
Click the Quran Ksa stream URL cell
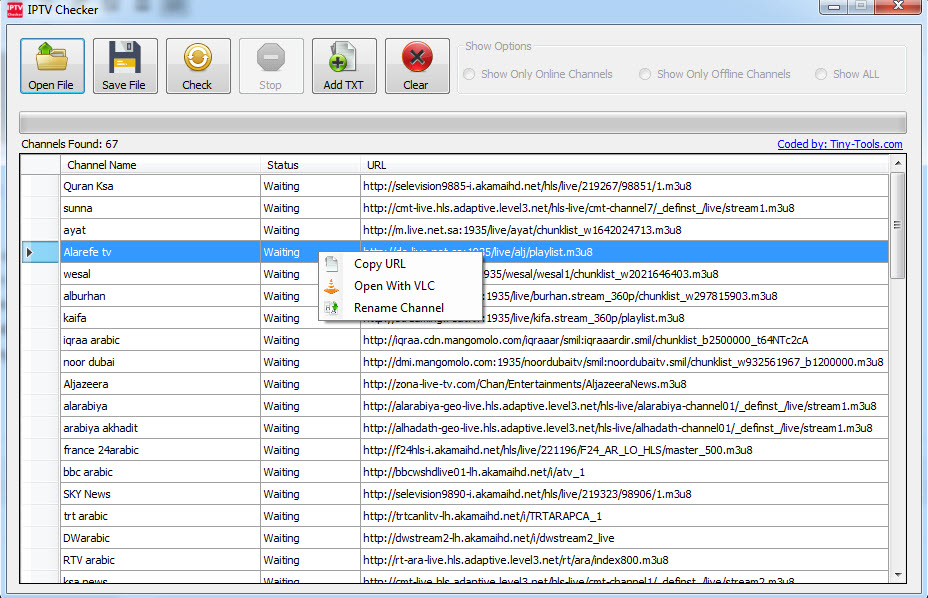pyautogui.click(x=624, y=186)
